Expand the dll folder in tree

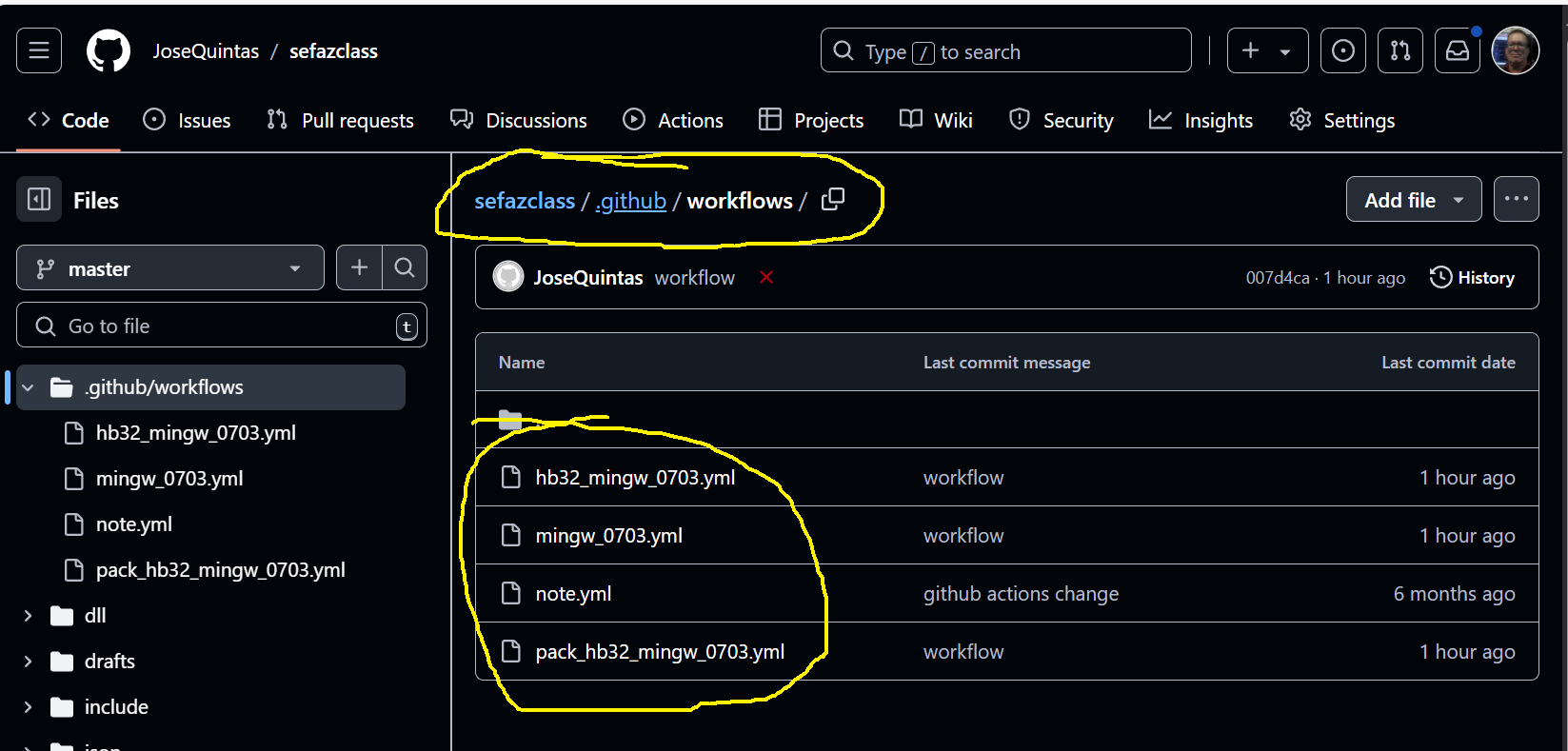(x=28, y=616)
